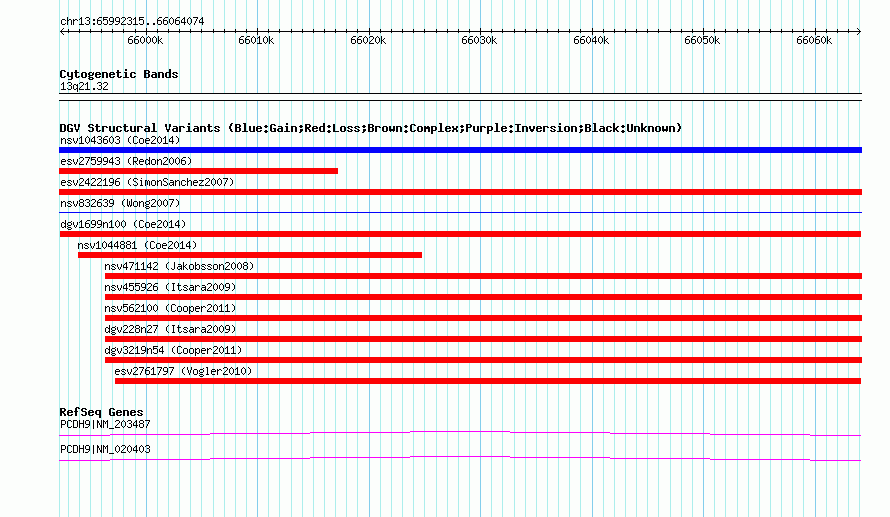890x517 pixels.
Task: Open variant label nsv562100 (Cooper2011)
Action: point(170,308)
